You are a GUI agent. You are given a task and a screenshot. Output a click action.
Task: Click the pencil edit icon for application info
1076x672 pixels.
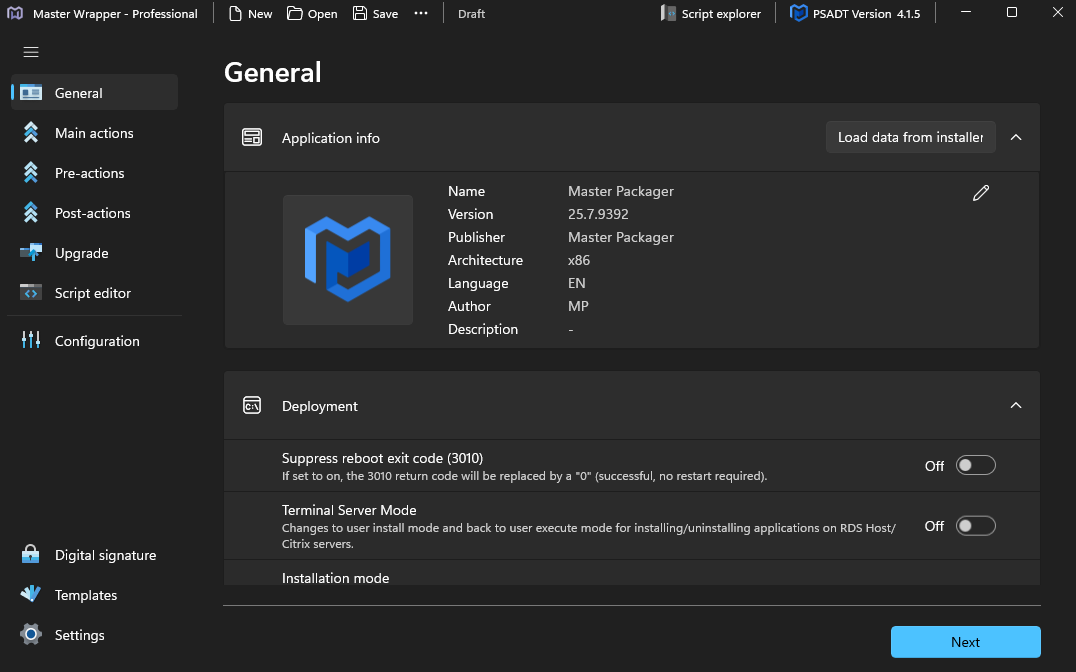tap(980, 193)
